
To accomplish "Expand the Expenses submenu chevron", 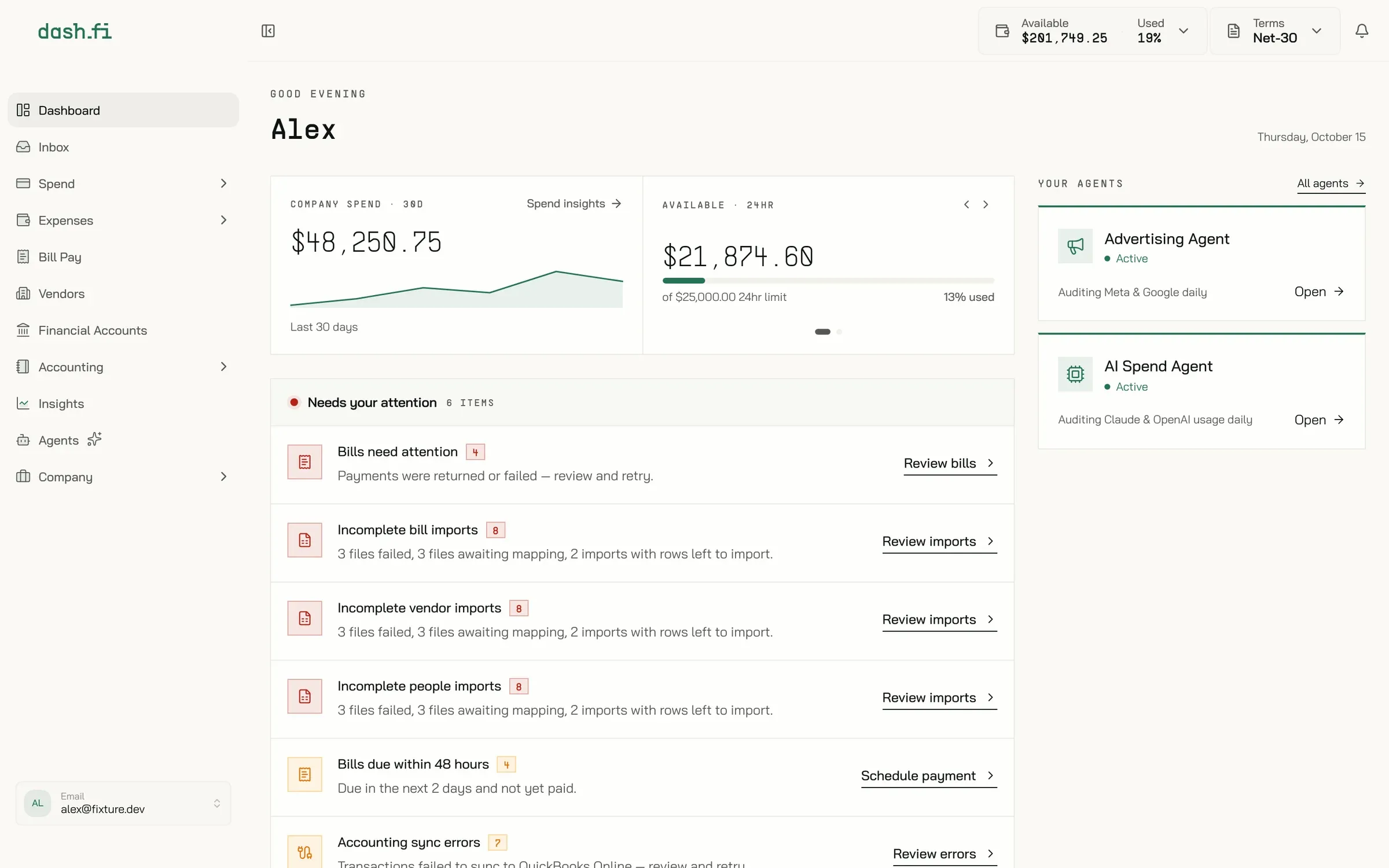I will tap(223, 220).
